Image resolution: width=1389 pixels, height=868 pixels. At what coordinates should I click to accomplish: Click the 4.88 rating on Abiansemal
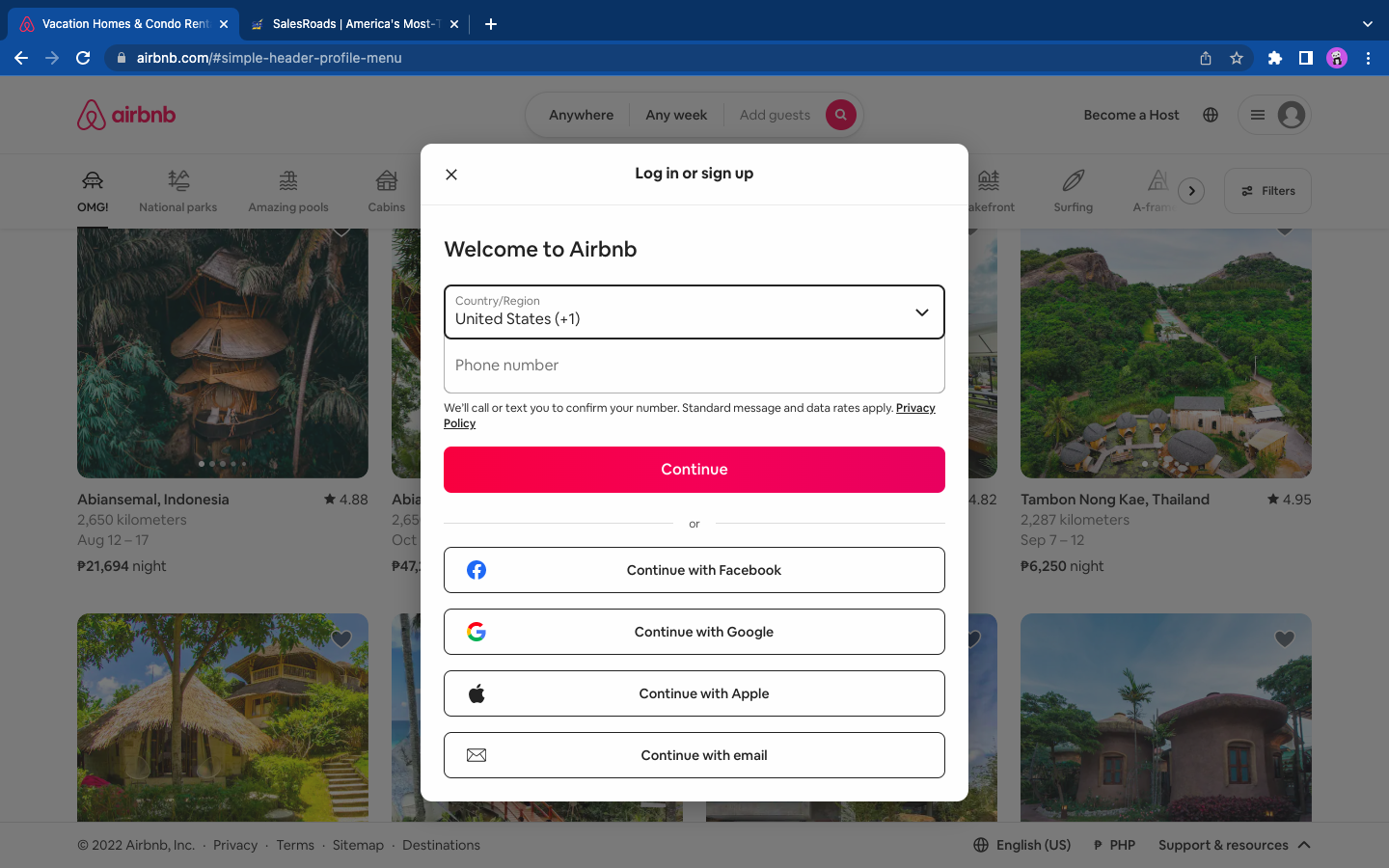click(346, 500)
